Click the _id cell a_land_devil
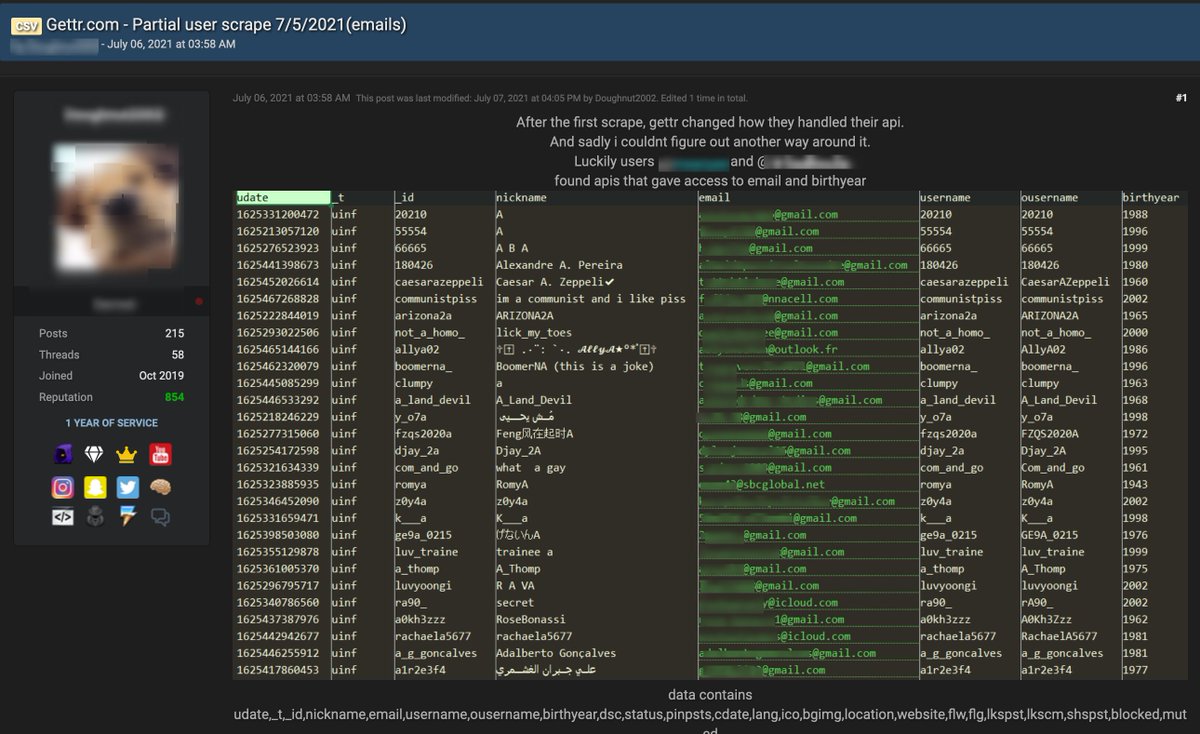The width and height of the screenshot is (1200, 734). click(433, 400)
